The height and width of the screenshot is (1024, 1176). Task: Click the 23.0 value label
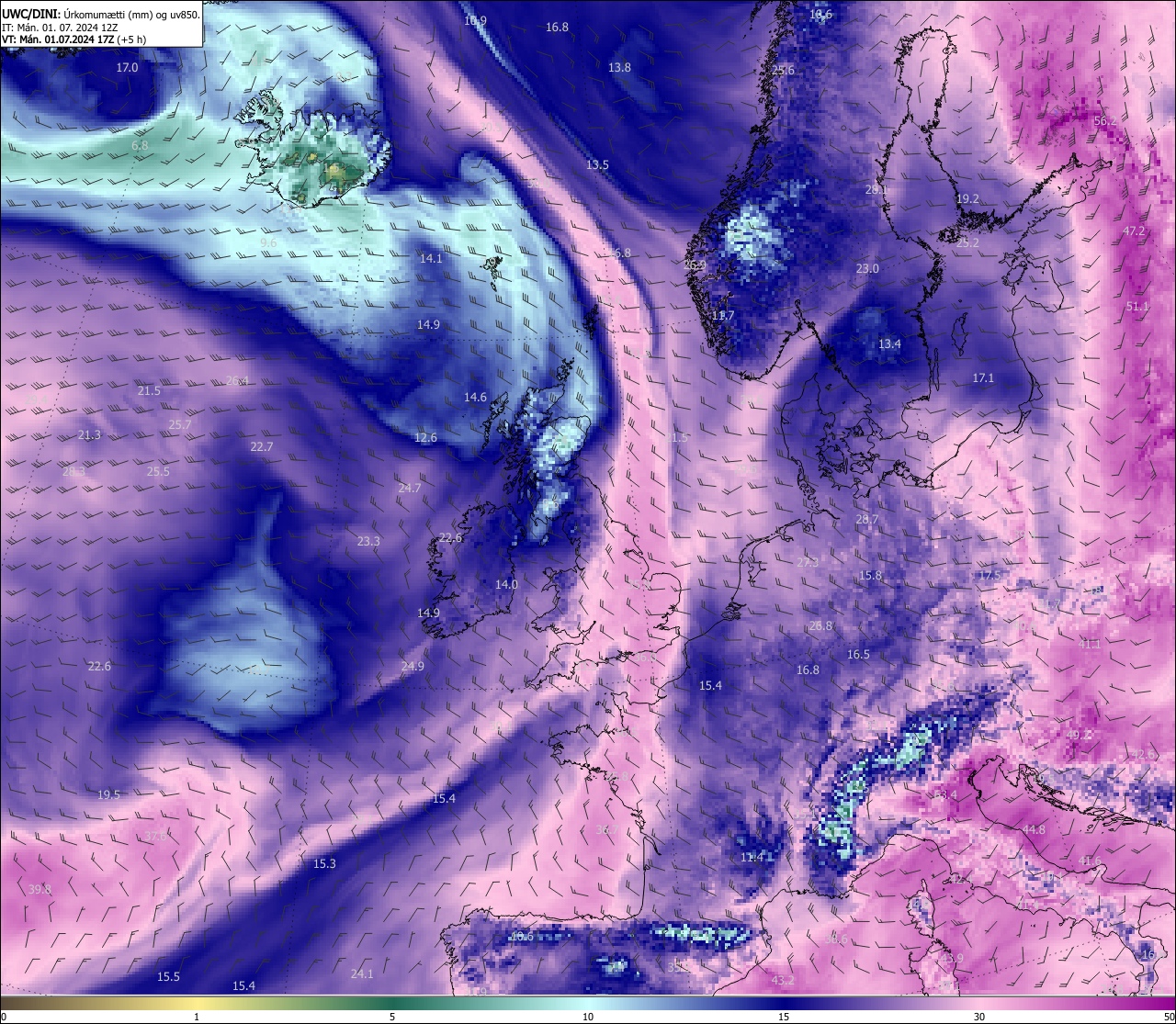click(x=867, y=269)
